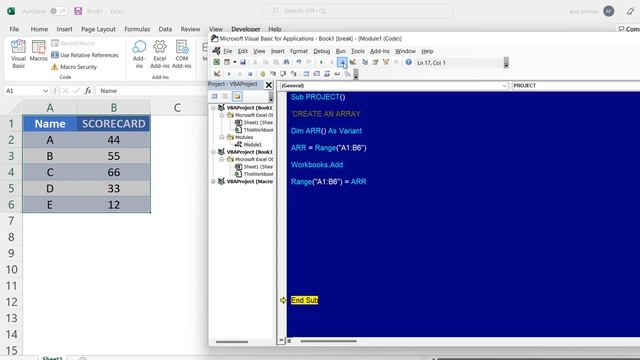Image resolution: width=640 pixels, height=360 pixels.
Task: Open Debug toolbar options arrow
Action: coord(356,74)
